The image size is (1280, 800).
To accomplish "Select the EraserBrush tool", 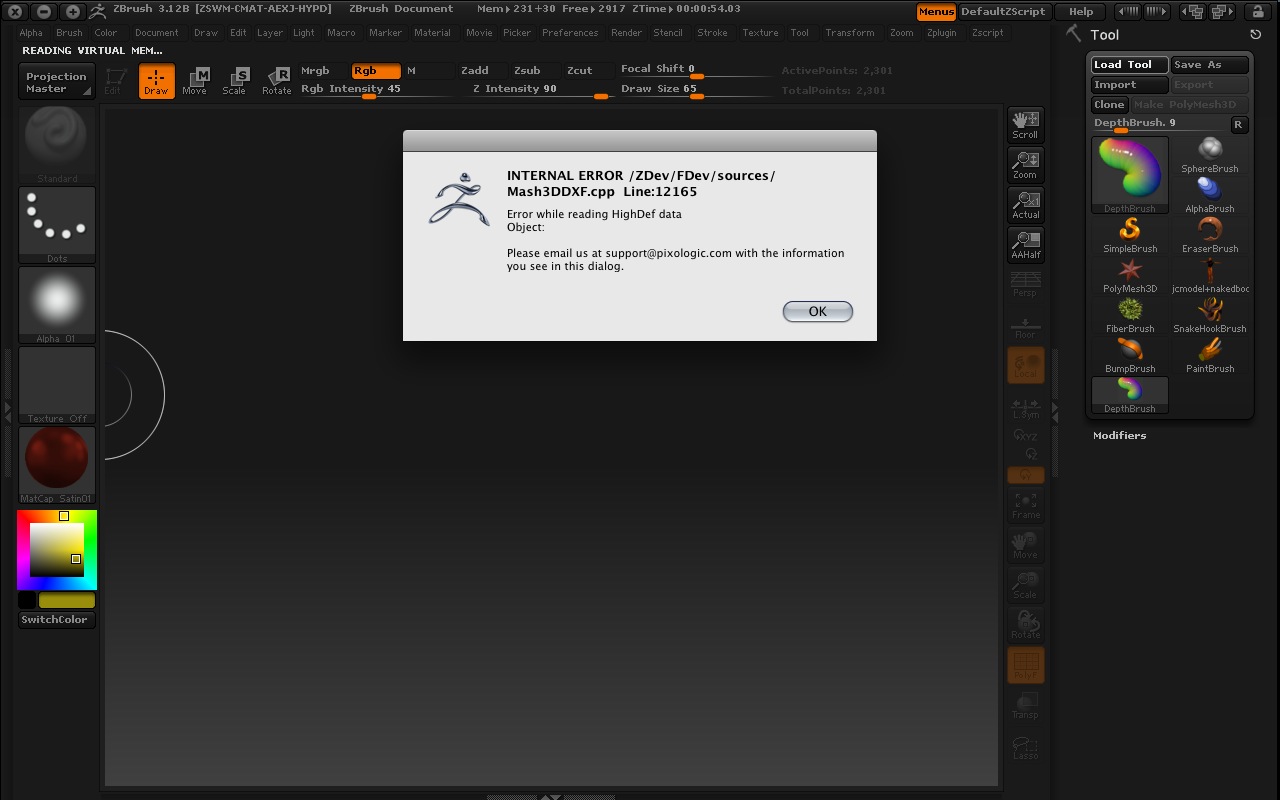I will click(x=1210, y=235).
